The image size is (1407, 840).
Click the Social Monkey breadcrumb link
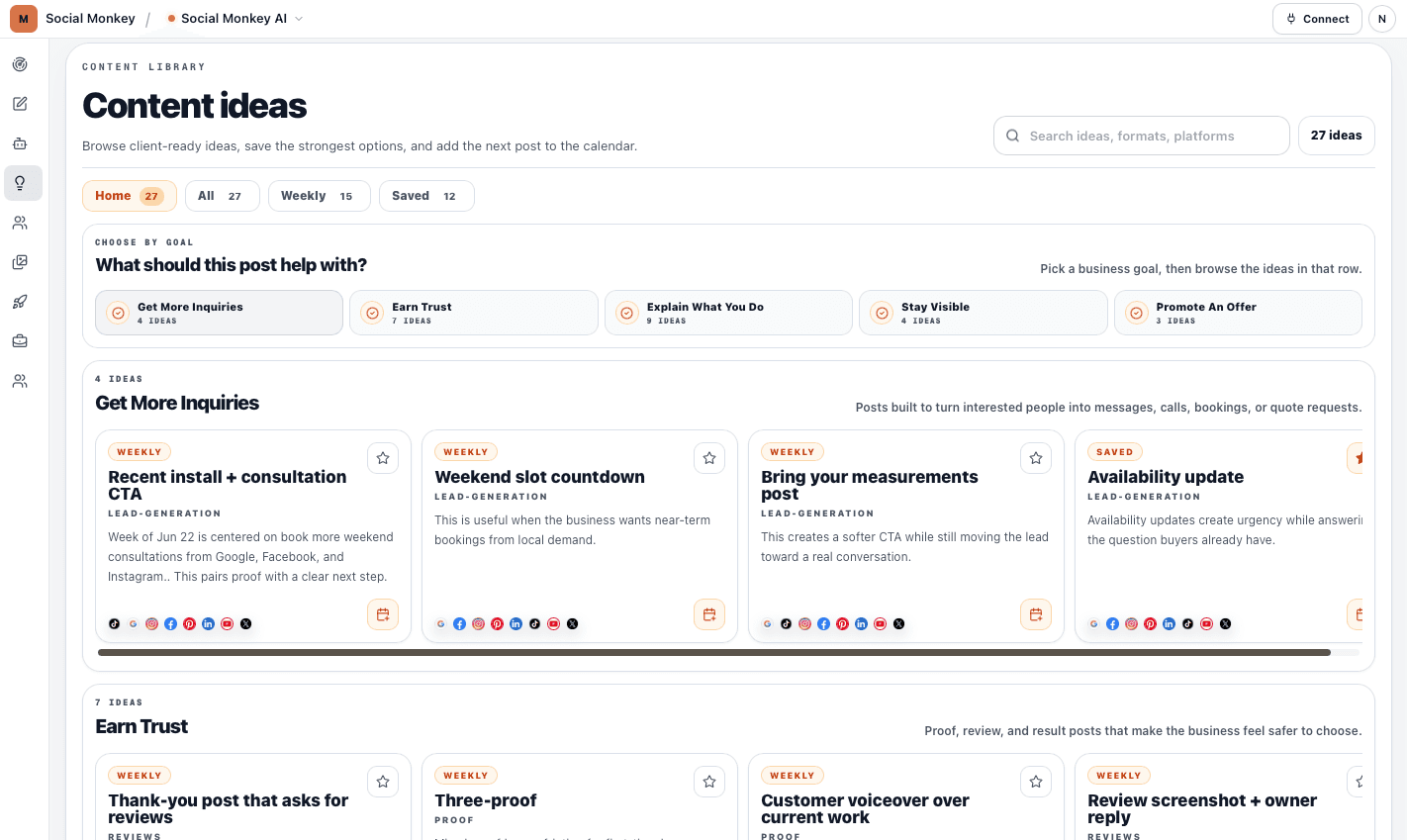coord(90,19)
